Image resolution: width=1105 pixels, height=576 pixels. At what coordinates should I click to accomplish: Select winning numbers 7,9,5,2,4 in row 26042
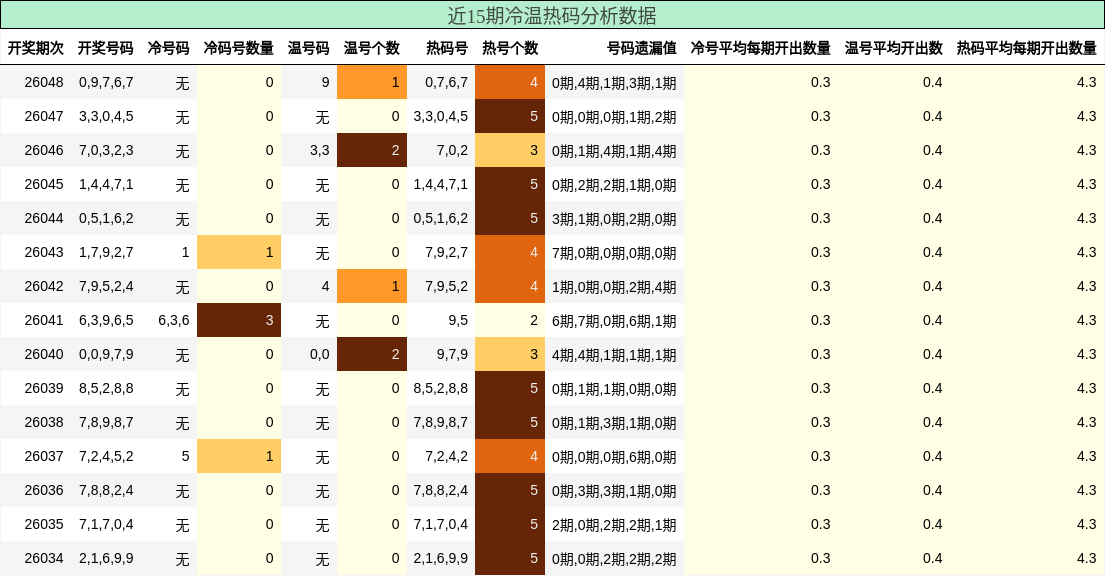[x=105, y=287]
